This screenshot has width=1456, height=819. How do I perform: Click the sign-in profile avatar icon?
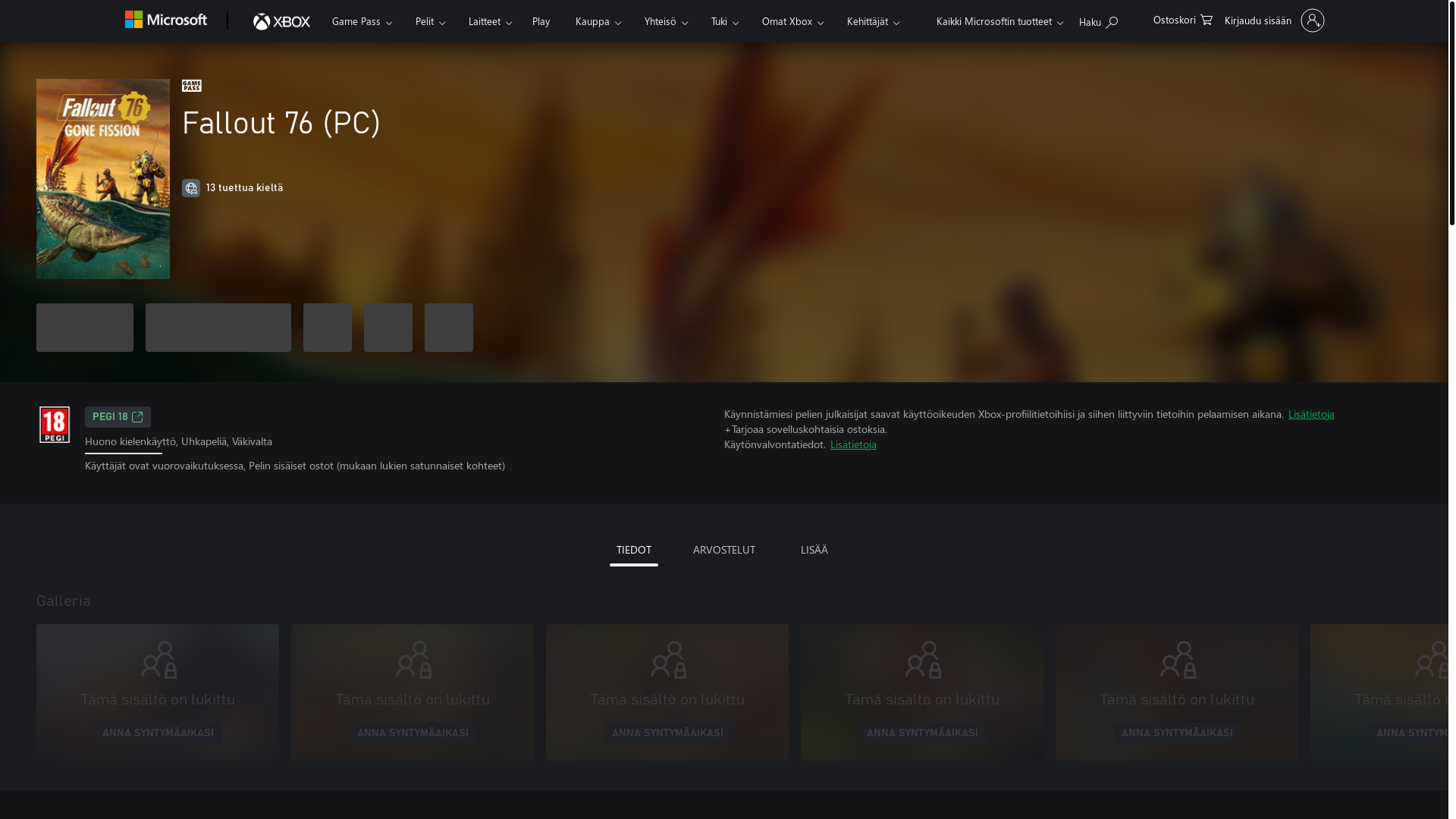click(x=1313, y=20)
